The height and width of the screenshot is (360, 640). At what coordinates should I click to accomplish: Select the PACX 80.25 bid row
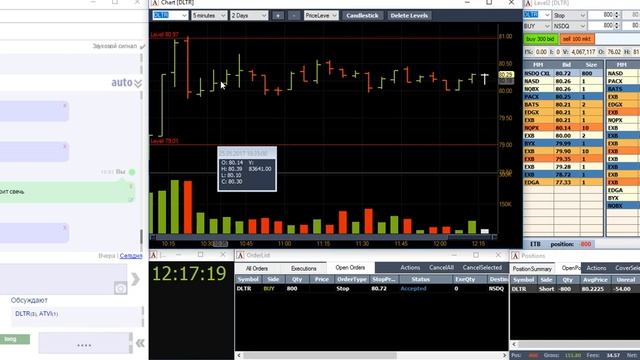coord(563,97)
